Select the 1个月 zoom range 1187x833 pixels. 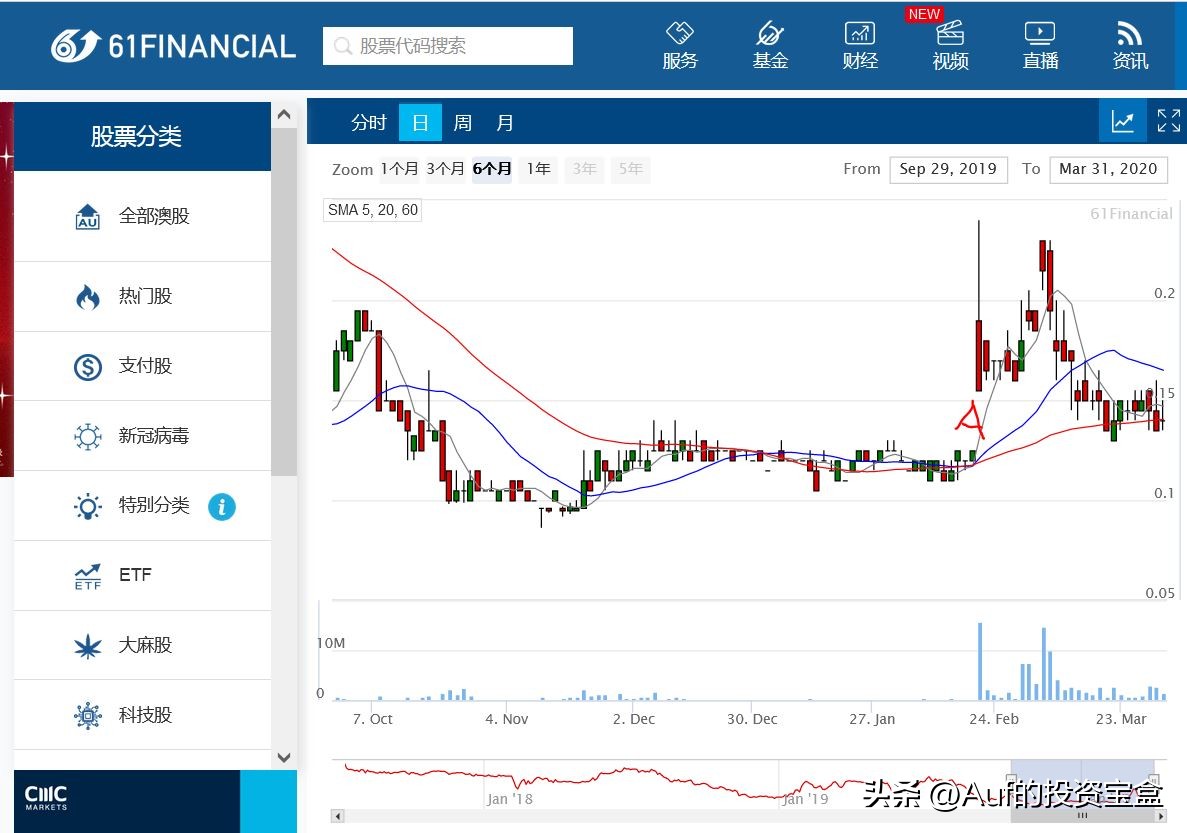pos(399,169)
